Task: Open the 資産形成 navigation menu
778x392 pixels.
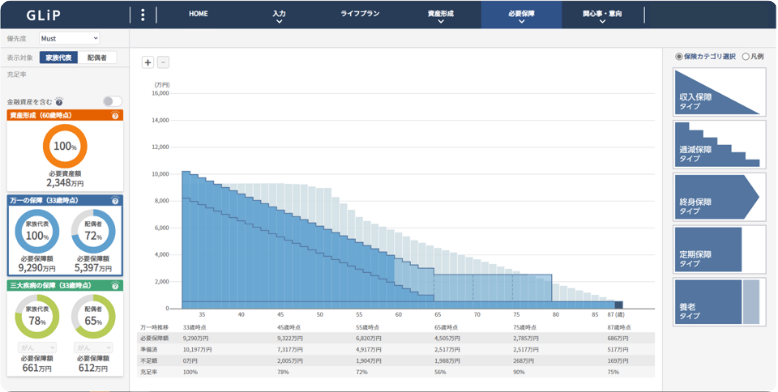Action: click(441, 16)
